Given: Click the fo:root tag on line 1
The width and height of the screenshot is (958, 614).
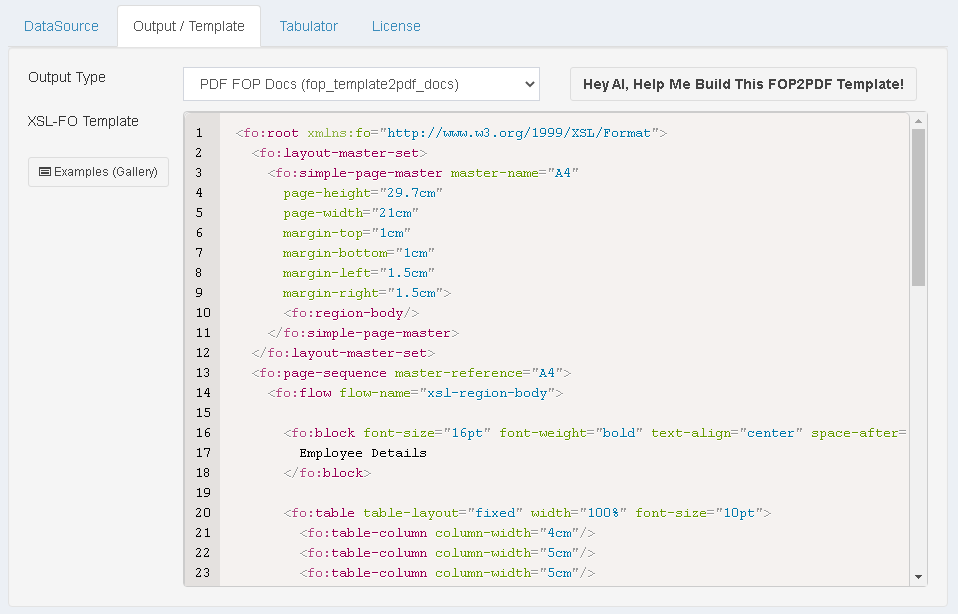Looking at the screenshot, I should [x=270, y=133].
